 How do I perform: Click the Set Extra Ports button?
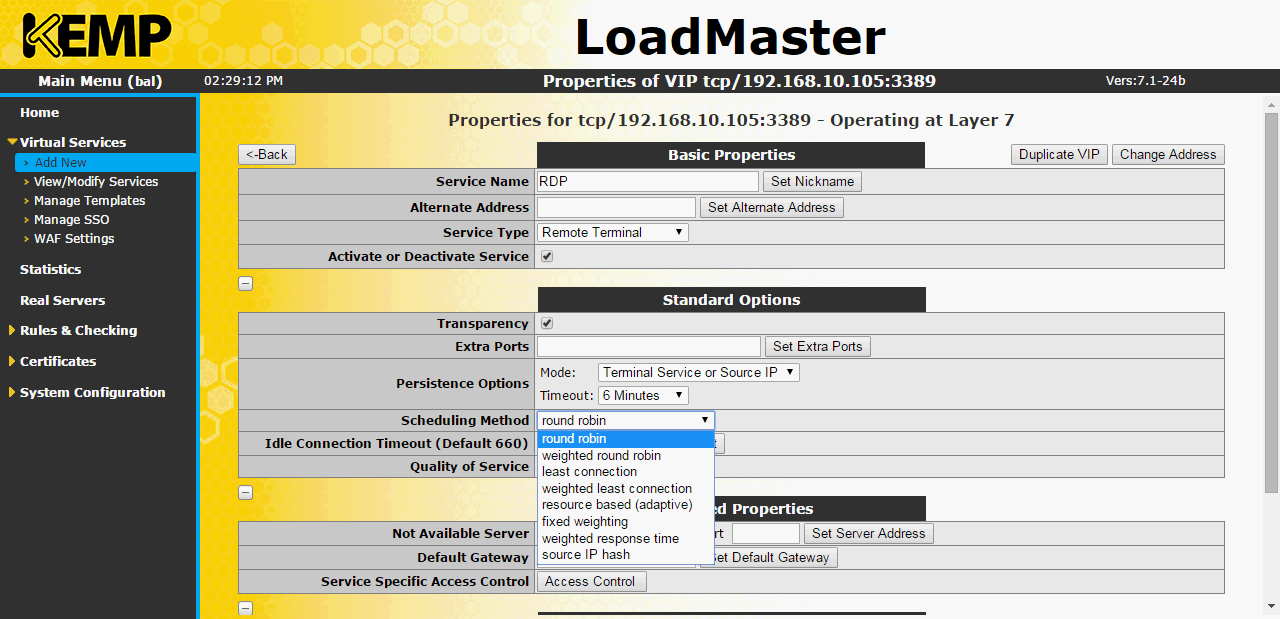818,347
